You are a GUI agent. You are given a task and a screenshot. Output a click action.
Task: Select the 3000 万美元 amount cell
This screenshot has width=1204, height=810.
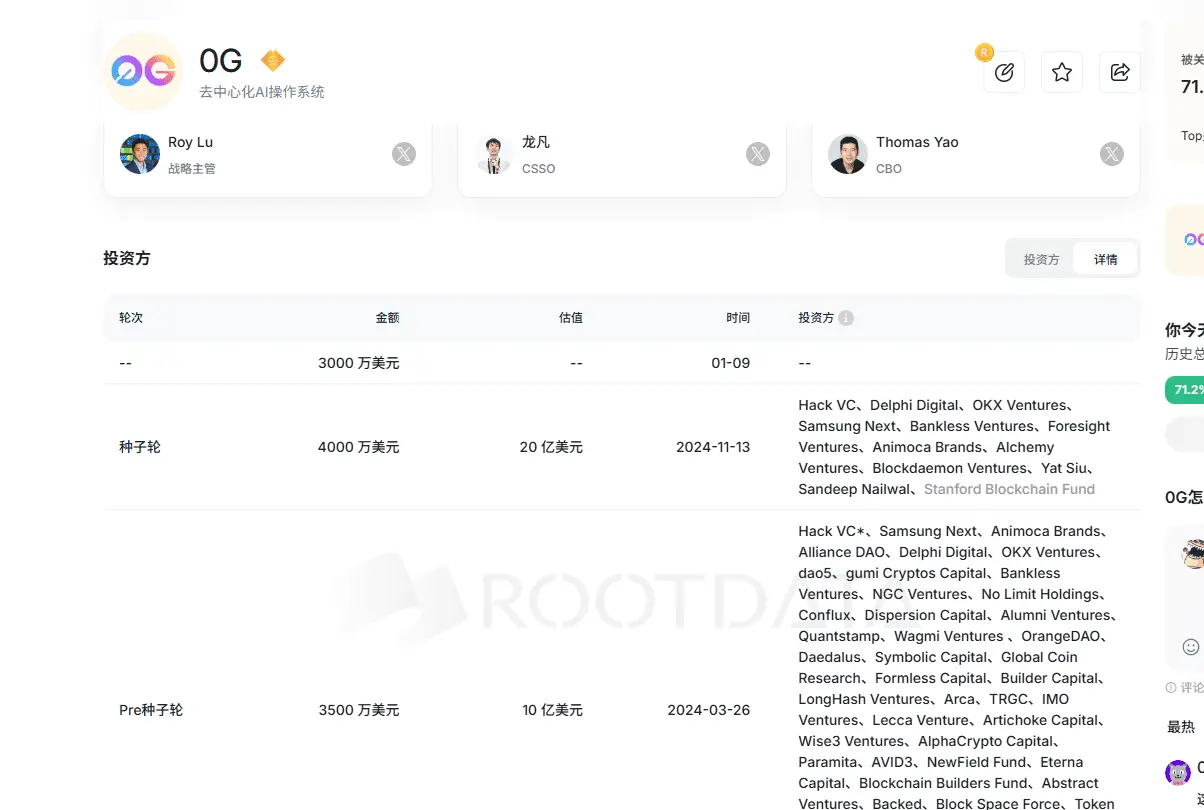coord(359,363)
